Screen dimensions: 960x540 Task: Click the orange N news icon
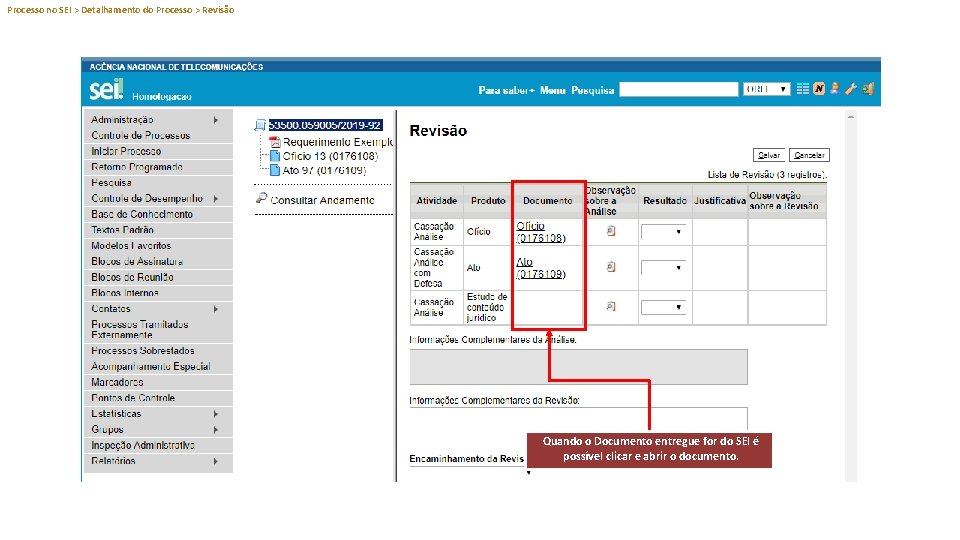pos(819,89)
